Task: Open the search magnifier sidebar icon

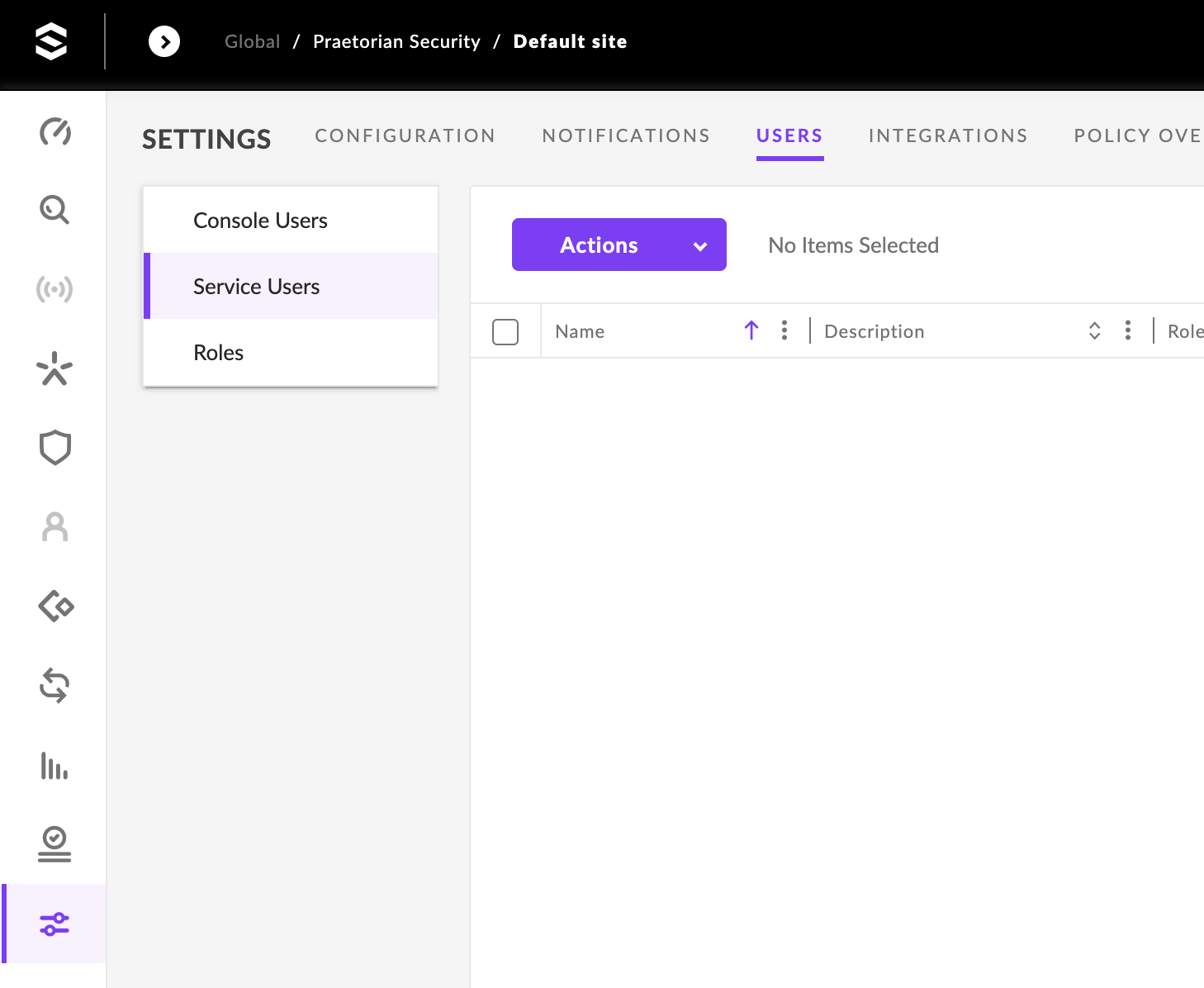Action: (55, 210)
